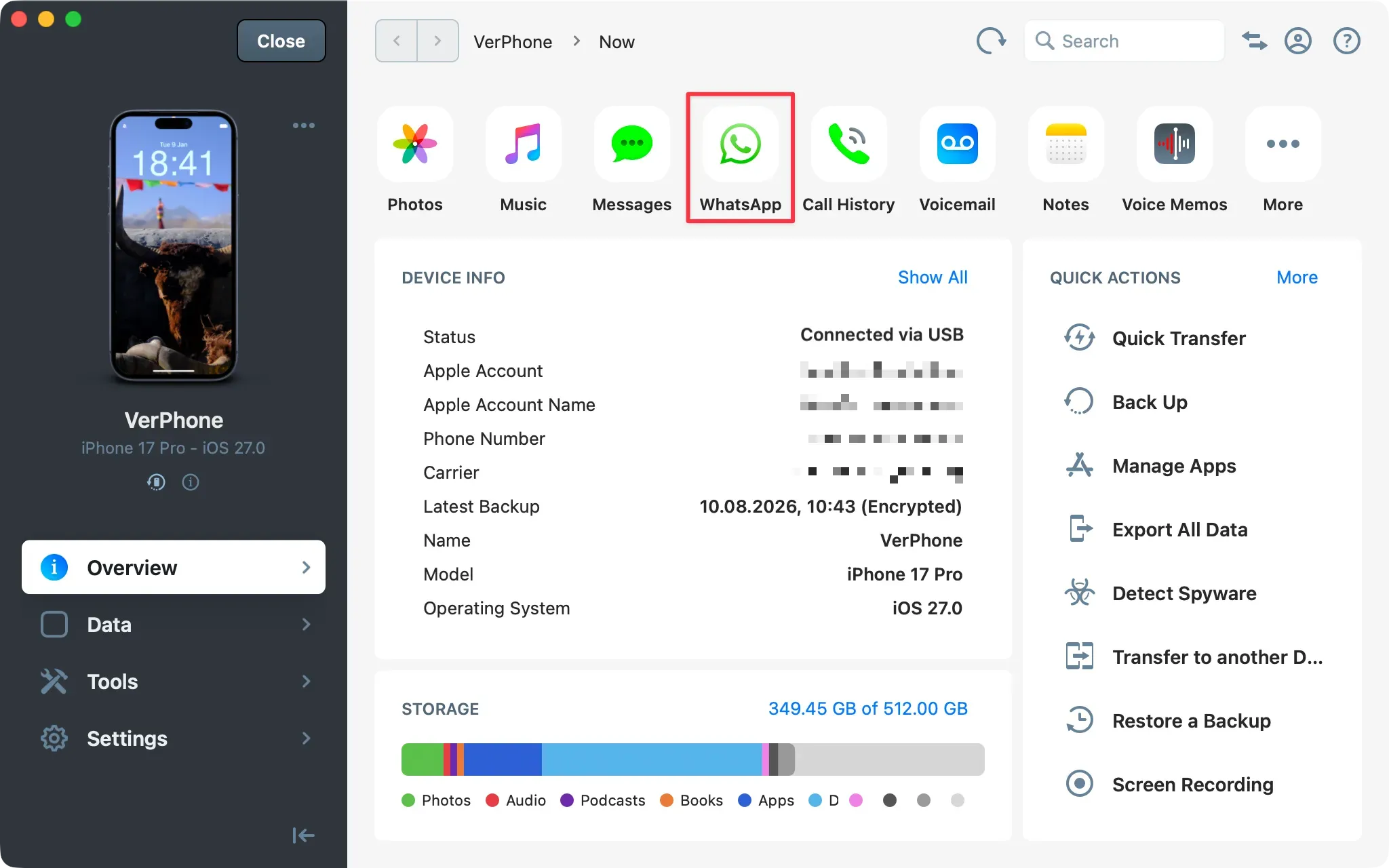Screen dimensions: 1389x868
Task: Open the Voicemail icon
Action: tap(958, 143)
